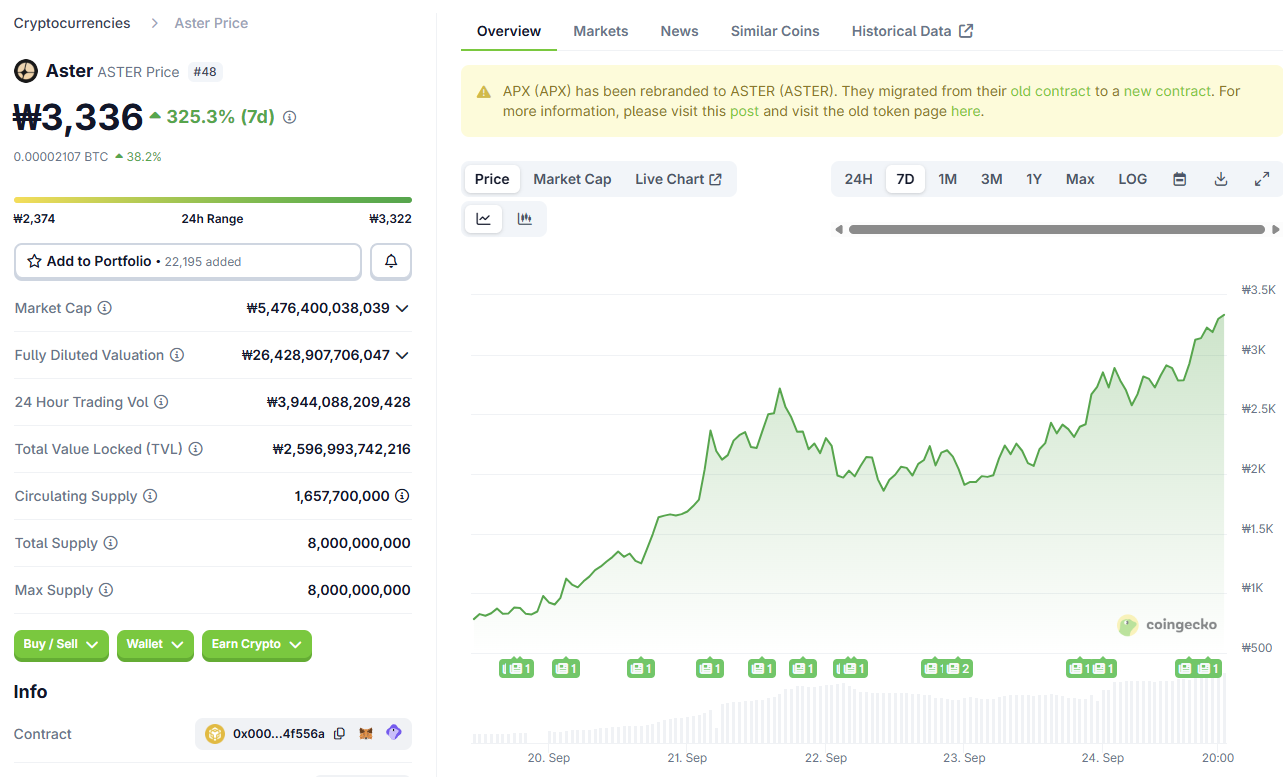Expand the Market Cap value chevron
Viewport: 1283px width, 777px height.
pyautogui.click(x=402, y=308)
